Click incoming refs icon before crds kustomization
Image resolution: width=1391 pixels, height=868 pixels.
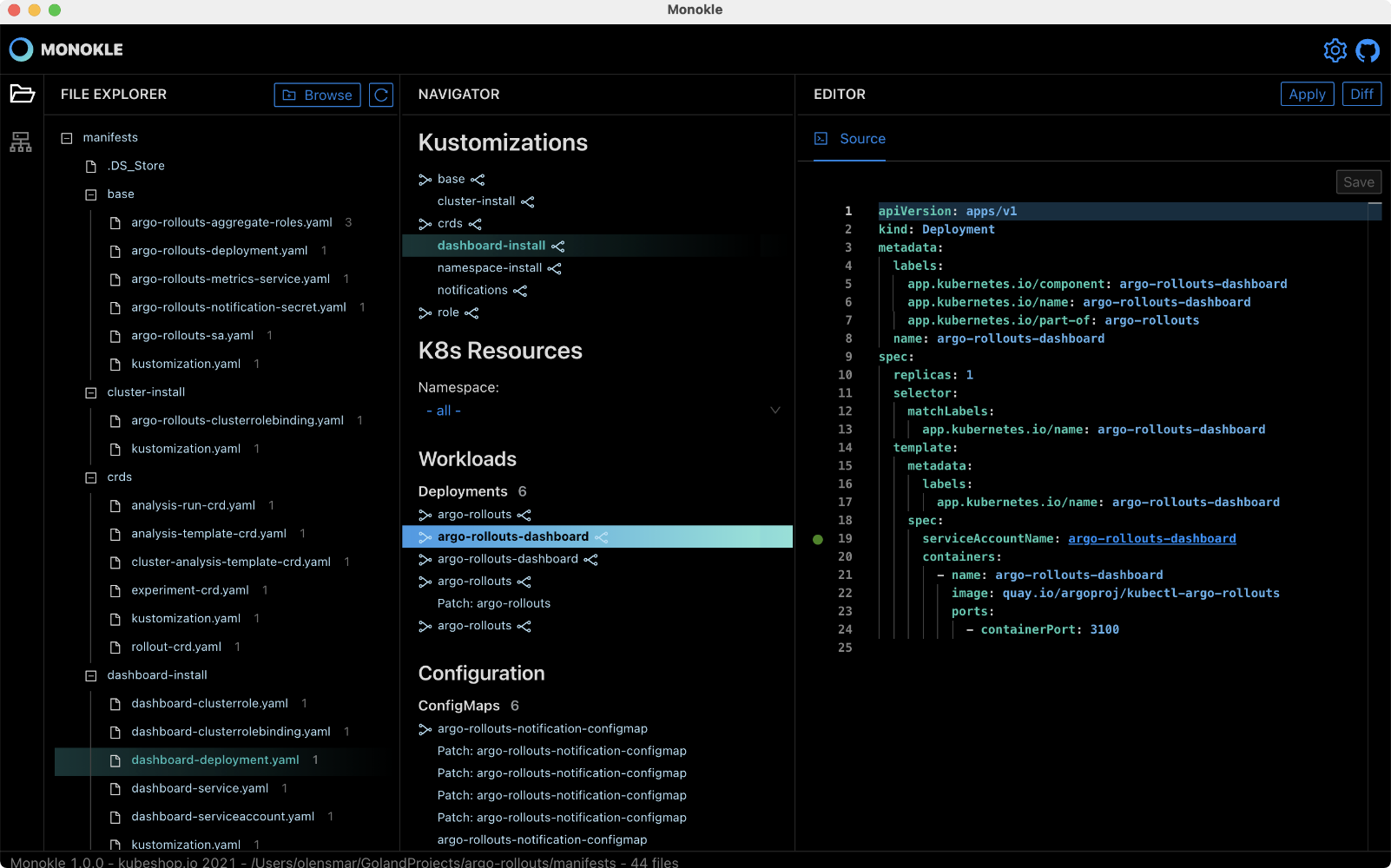[425, 224]
